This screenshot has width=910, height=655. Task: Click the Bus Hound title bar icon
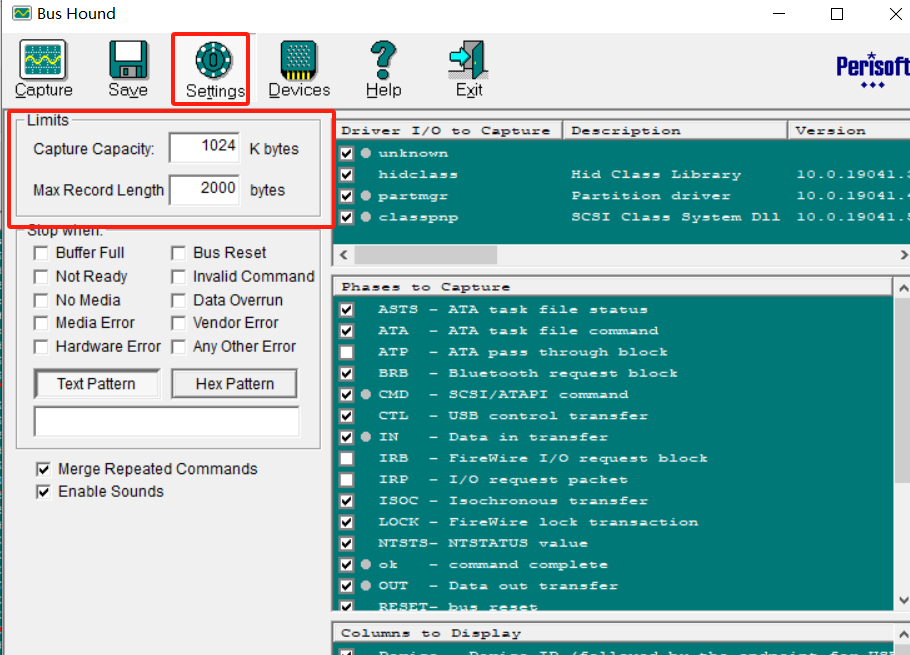coord(22,13)
